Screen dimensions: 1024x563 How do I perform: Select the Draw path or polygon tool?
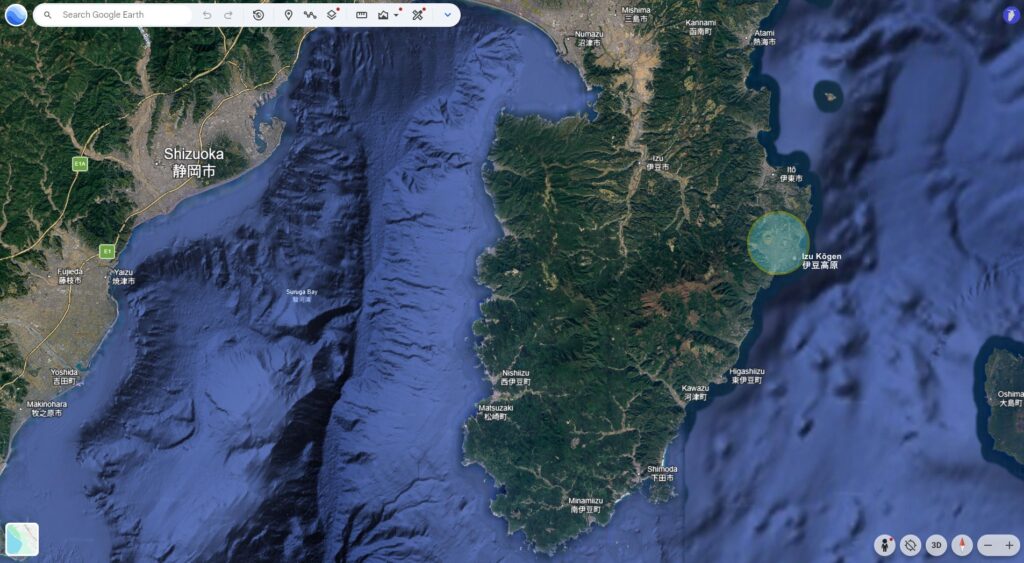pyautogui.click(x=310, y=15)
